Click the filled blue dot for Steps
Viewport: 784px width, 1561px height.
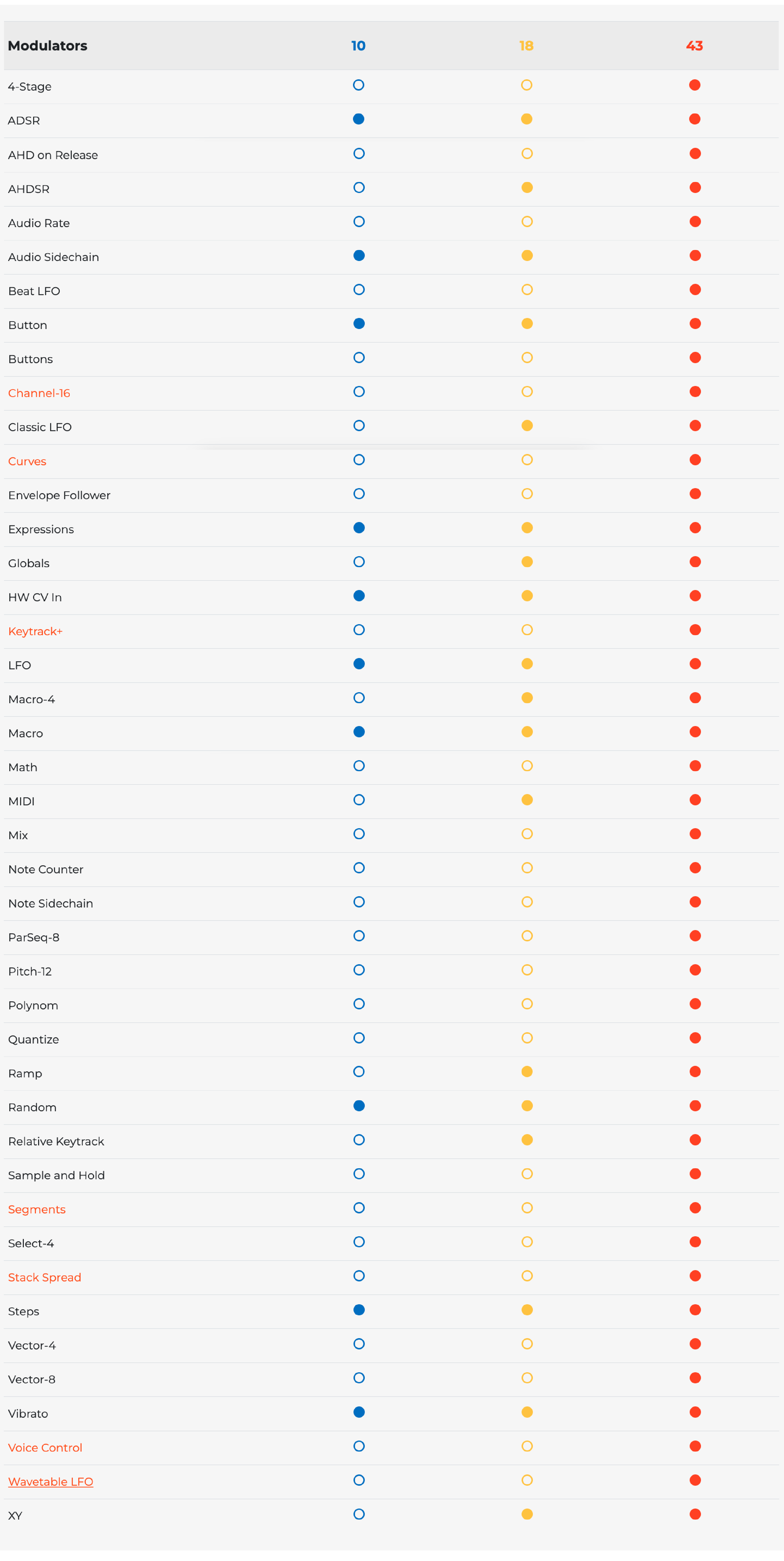pos(359,1310)
